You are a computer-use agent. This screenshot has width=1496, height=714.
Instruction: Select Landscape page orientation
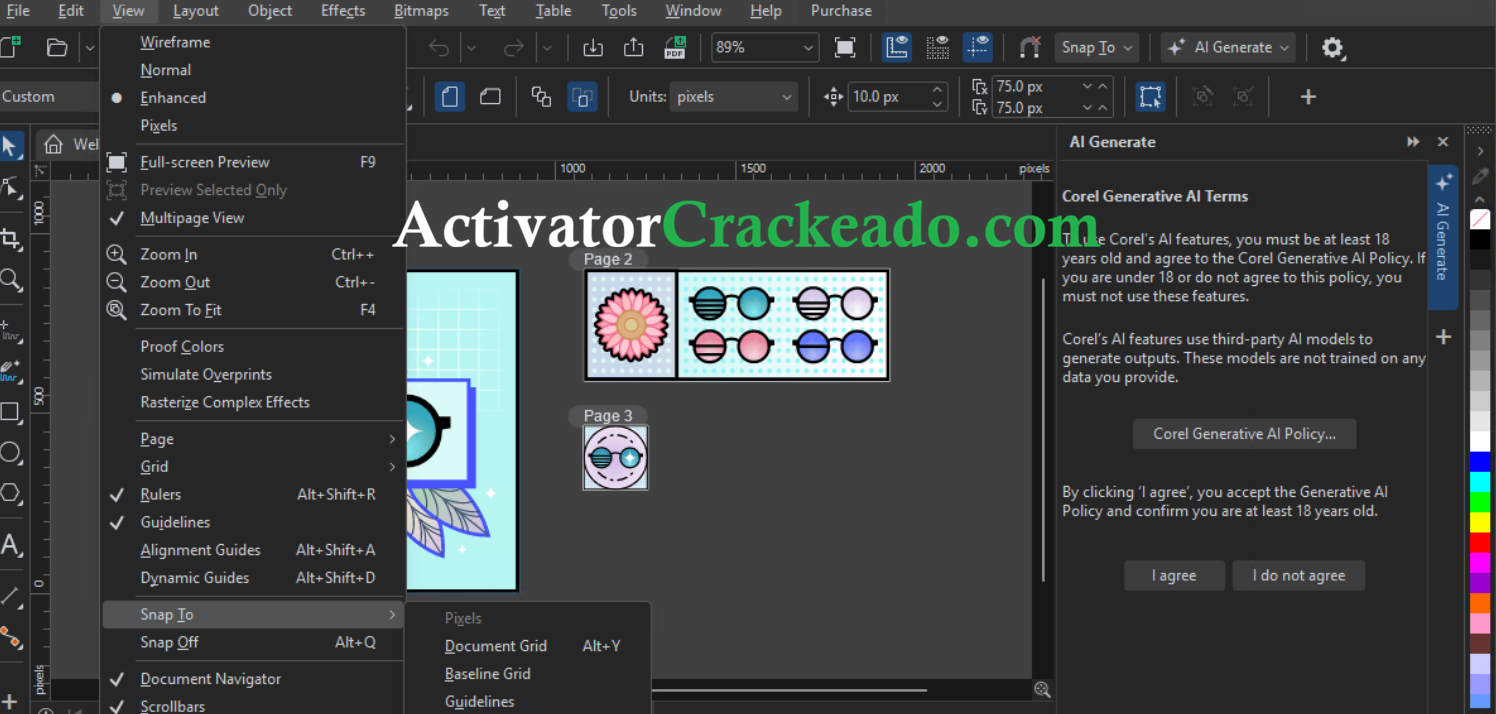[x=490, y=97]
